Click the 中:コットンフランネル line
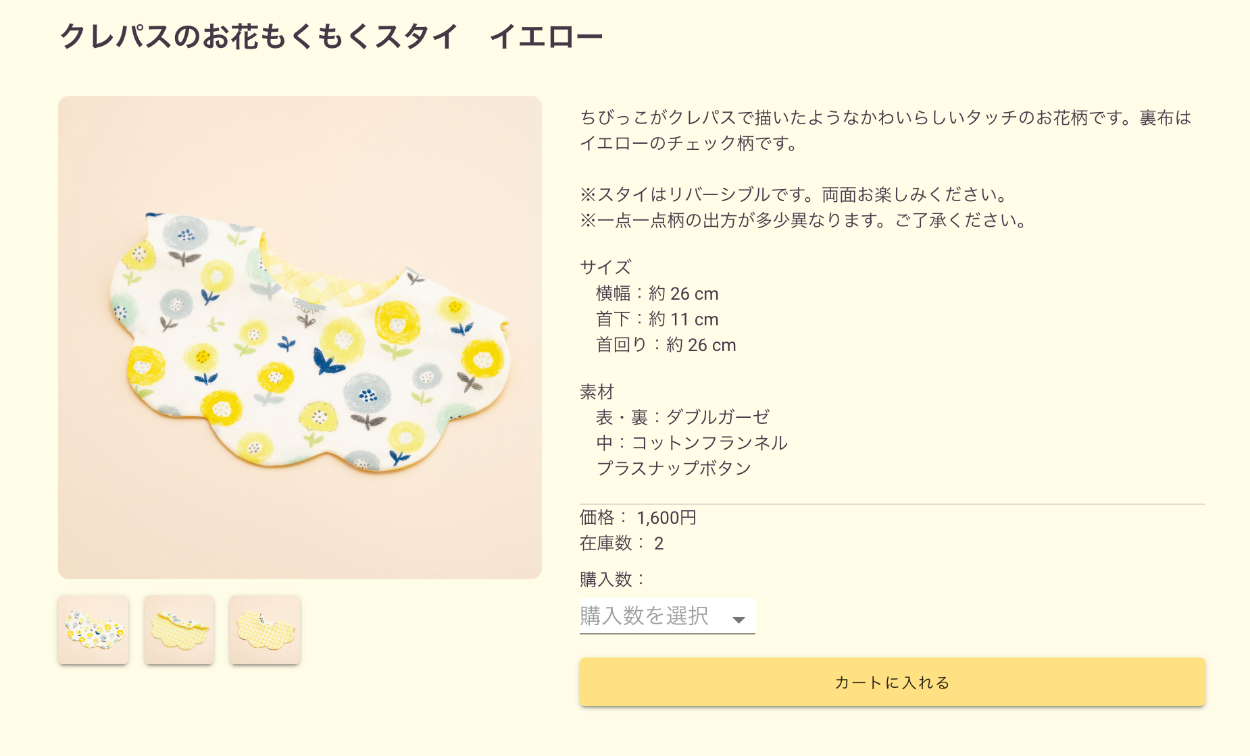This screenshot has width=1250, height=756. tap(691, 443)
